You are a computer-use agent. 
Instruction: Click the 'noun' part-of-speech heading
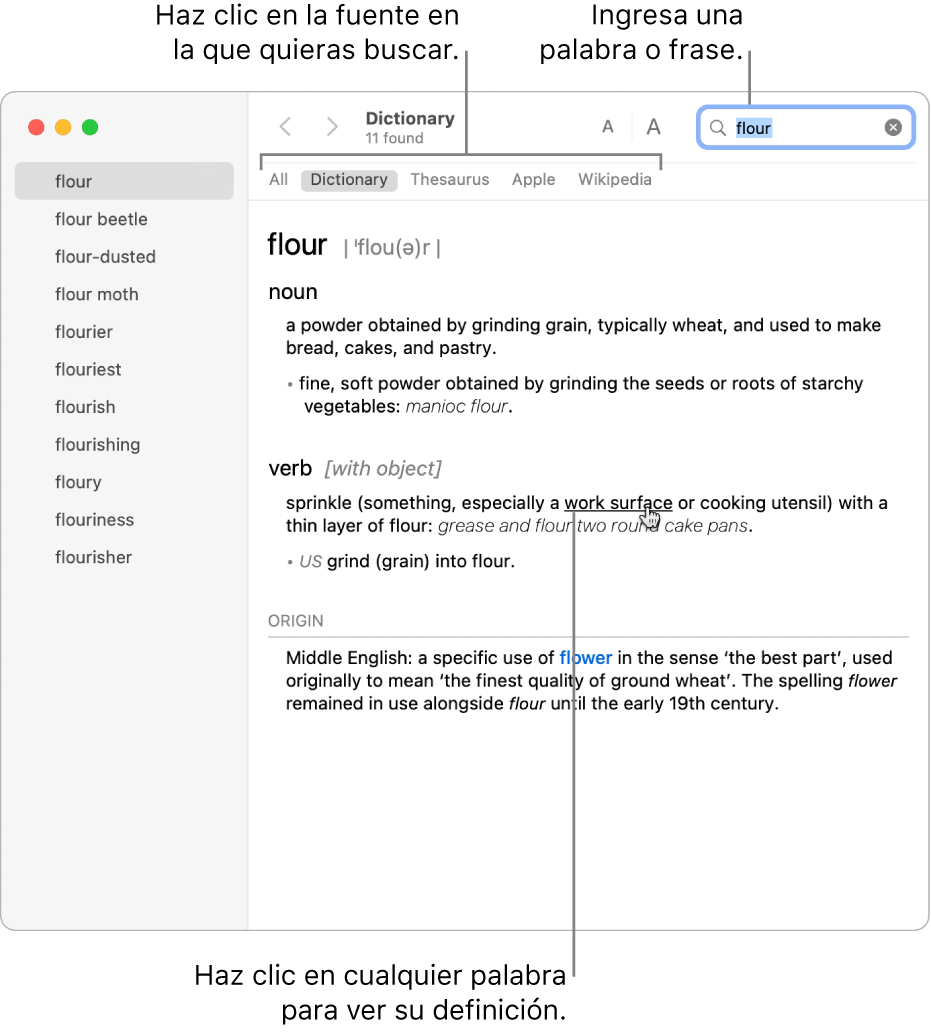tap(293, 292)
